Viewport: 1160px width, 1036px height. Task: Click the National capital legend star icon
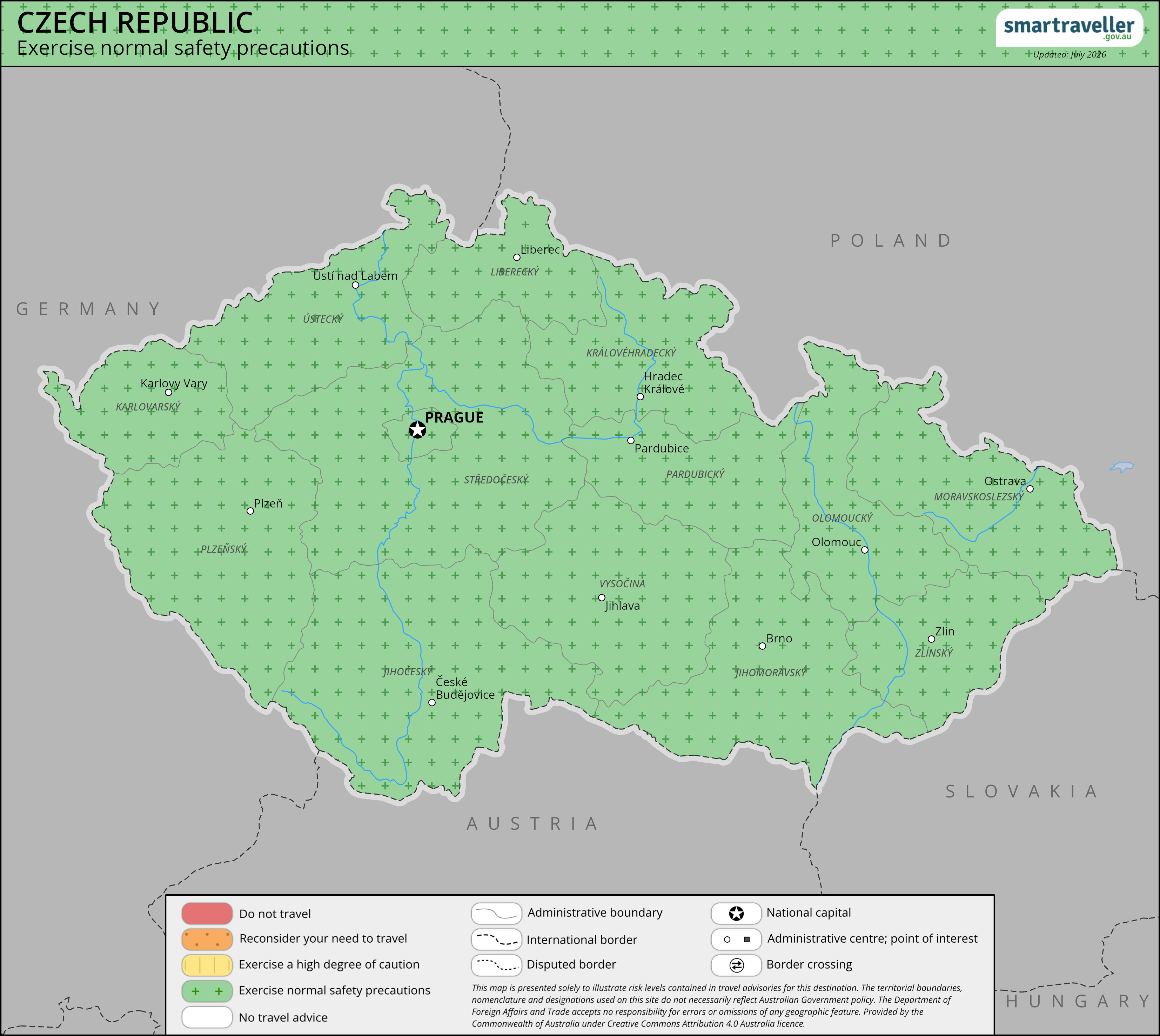tap(736, 914)
